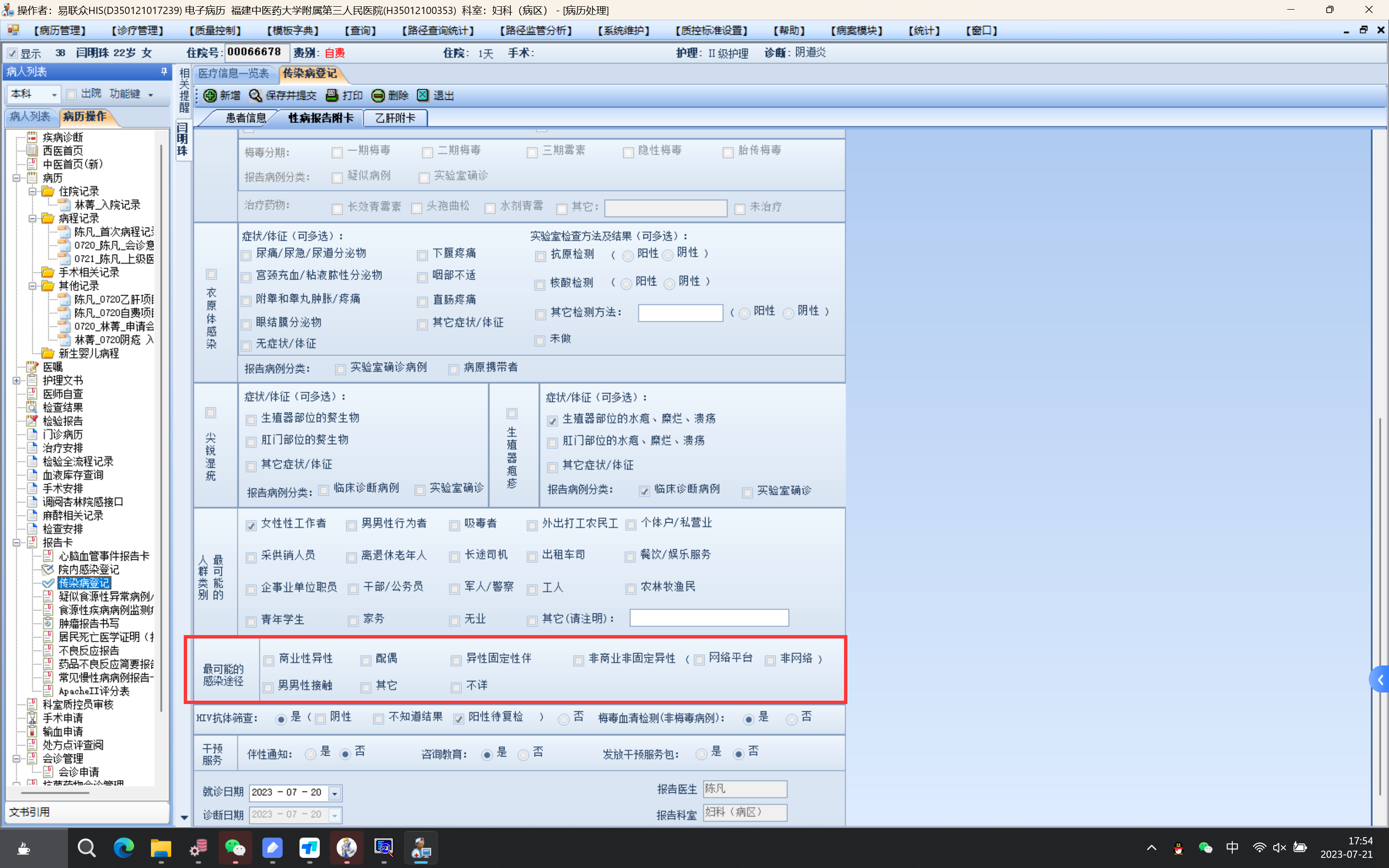Click the 保存并提交 magnifier icon
Image resolution: width=1389 pixels, height=868 pixels.
(256, 95)
